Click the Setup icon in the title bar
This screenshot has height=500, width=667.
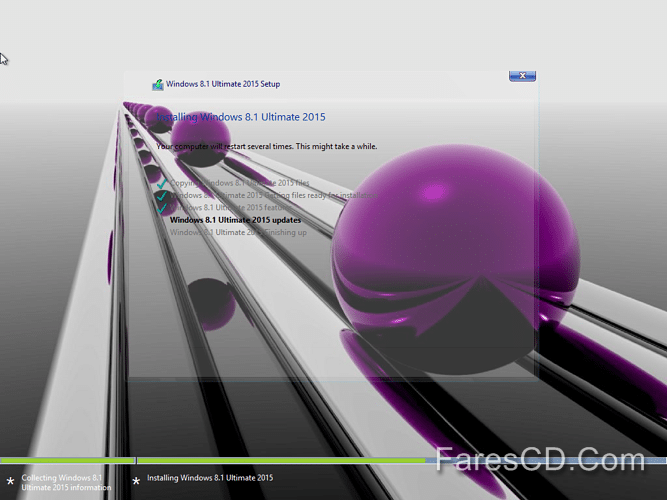(158, 84)
